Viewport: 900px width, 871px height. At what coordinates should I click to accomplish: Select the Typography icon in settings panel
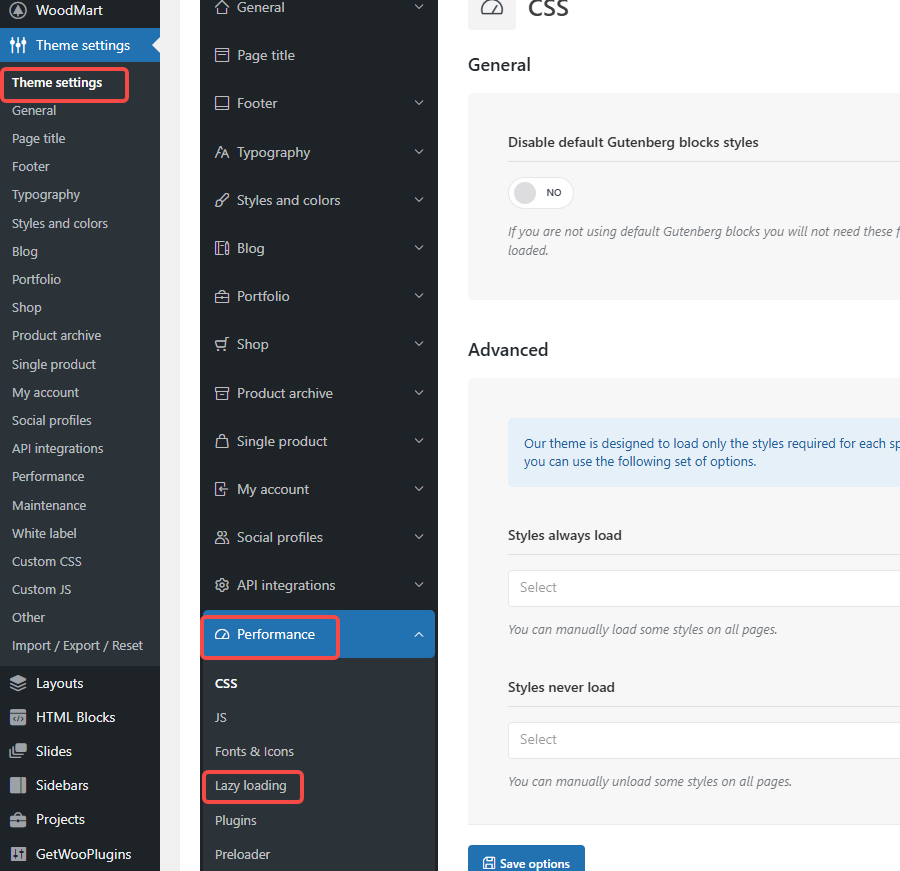point(220,152)
